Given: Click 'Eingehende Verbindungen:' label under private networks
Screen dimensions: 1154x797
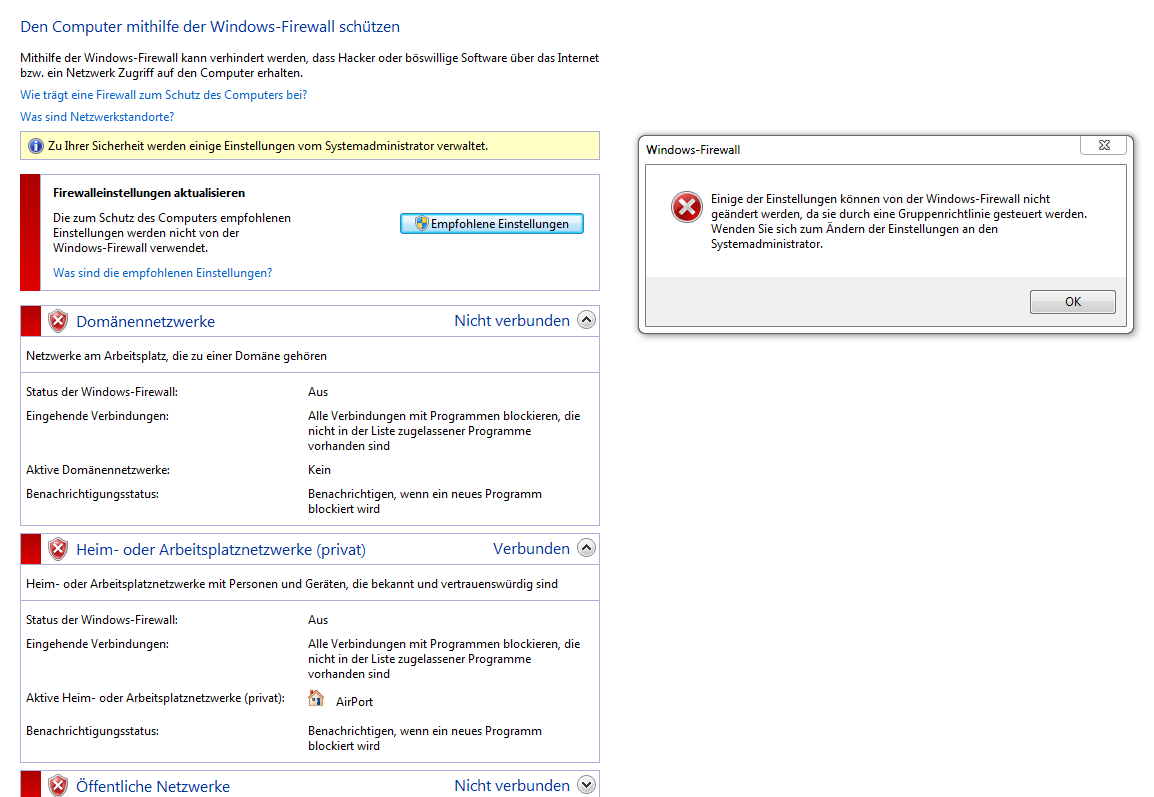Looking at the screenshot, I should 97,644.
